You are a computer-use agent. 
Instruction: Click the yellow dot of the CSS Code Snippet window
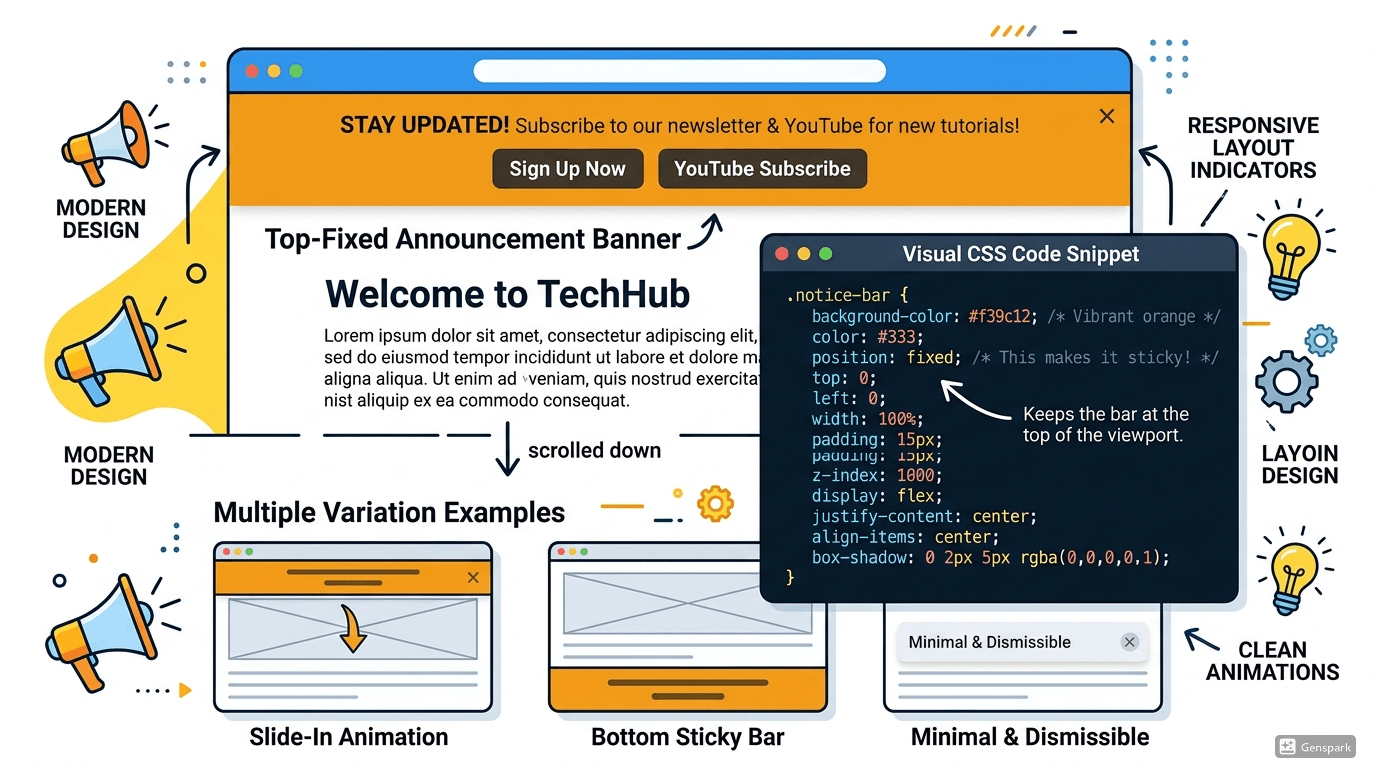(803, 254)
